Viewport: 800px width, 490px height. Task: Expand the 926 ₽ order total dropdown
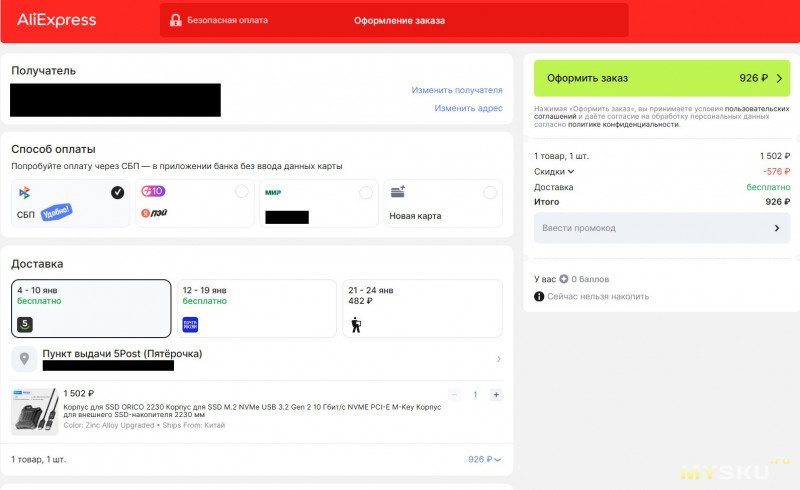[x=484, y=459]
